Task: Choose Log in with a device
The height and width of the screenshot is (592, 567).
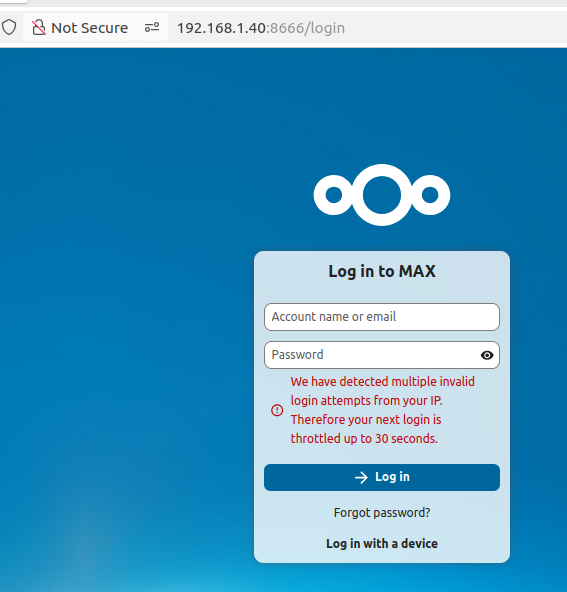Action: click(382, 543)
